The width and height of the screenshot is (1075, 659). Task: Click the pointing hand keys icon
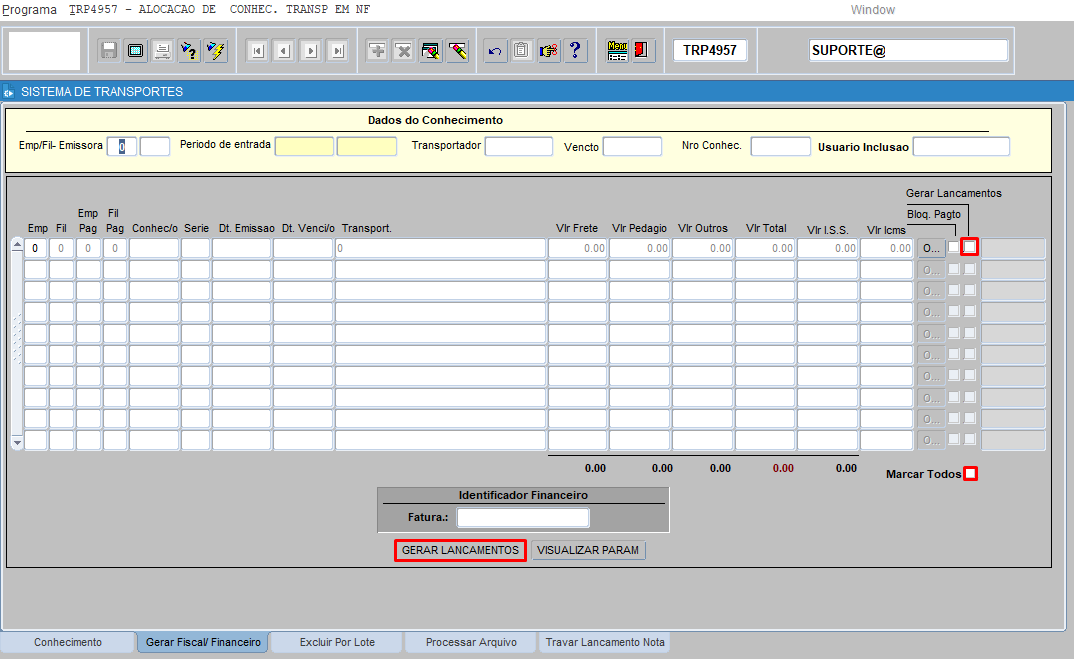point(548,51)
